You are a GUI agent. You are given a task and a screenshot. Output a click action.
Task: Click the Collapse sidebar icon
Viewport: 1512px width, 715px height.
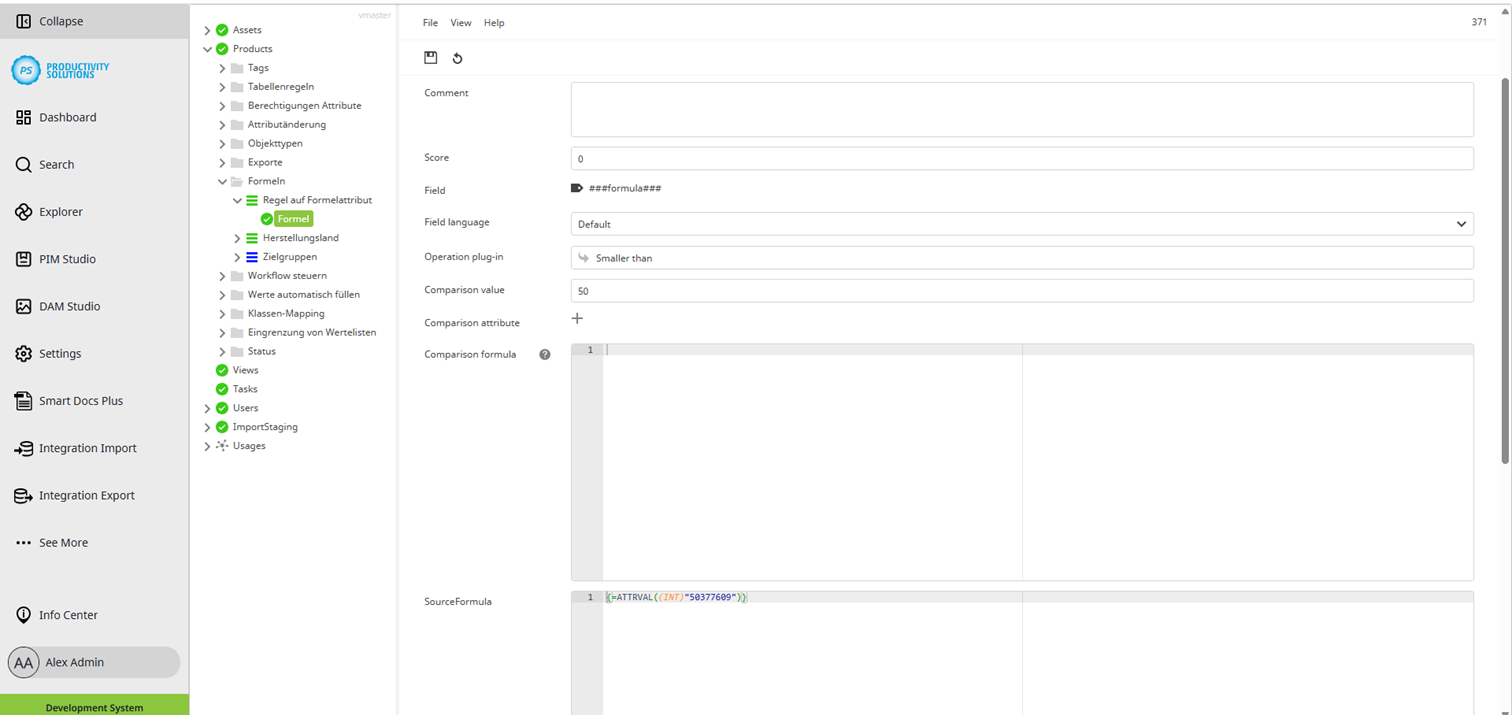[x=24, y=21]
